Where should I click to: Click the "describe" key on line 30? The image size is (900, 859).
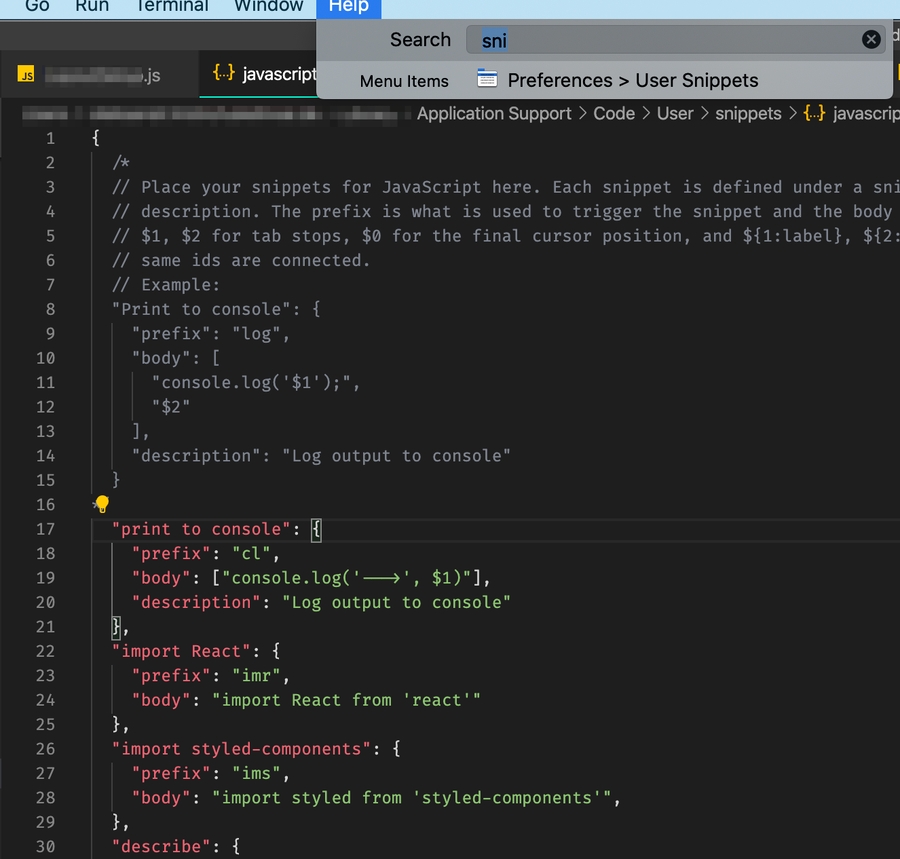[x=166, y=847]
